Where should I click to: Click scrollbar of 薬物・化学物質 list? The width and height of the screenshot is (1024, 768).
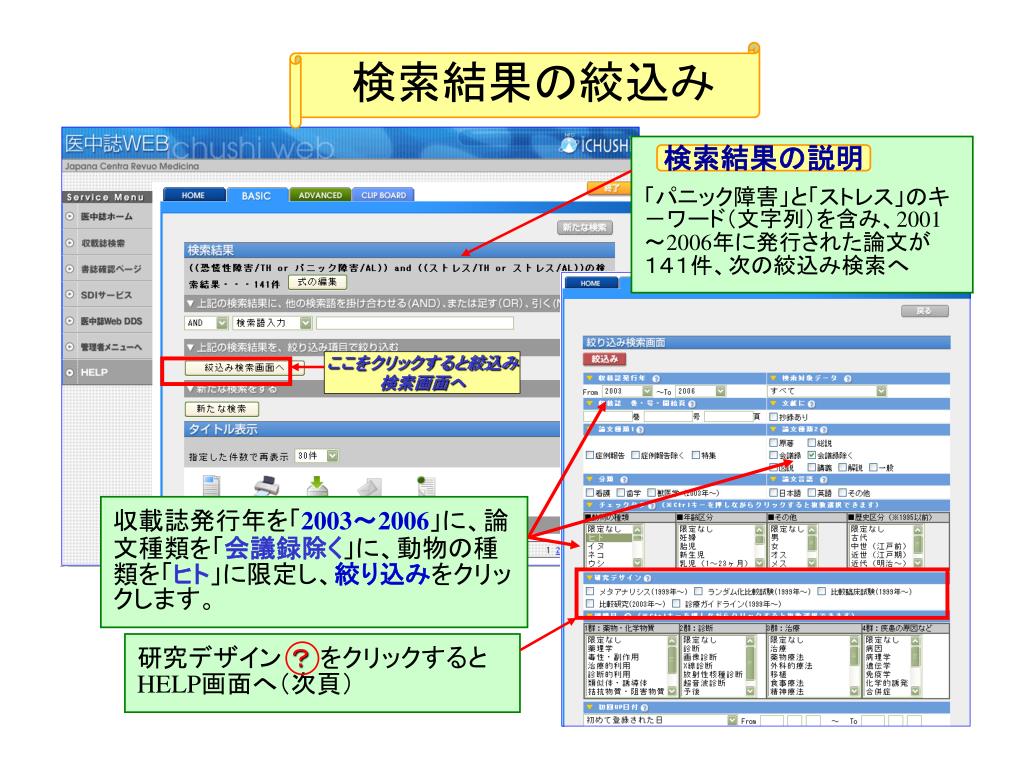point(671,666)
